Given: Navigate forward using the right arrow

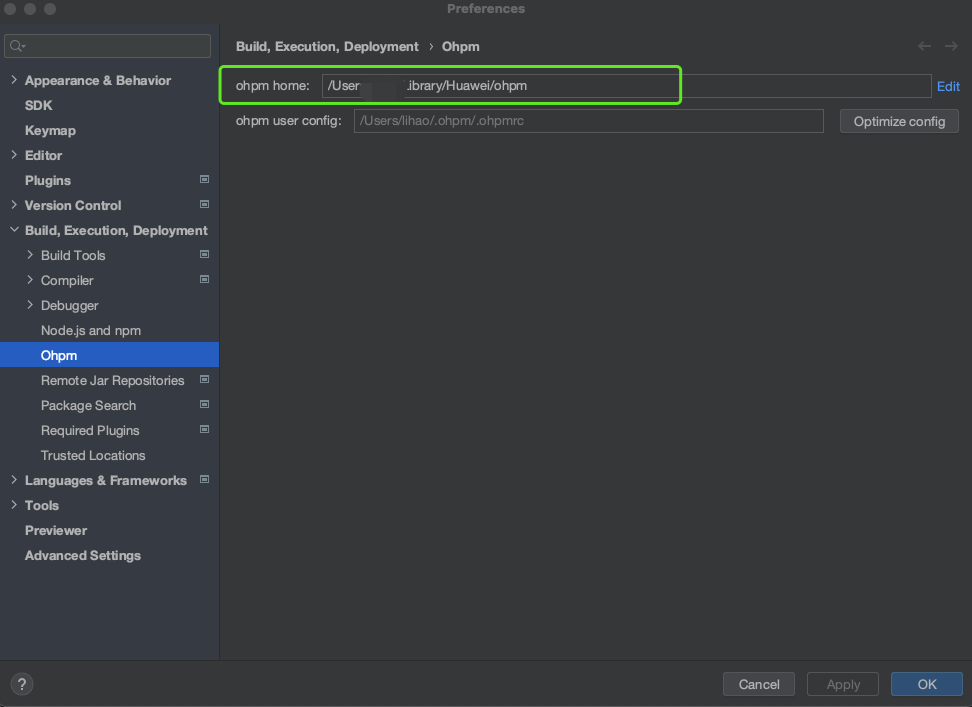Looking at the screenshot, I should (x=951, y=46).
